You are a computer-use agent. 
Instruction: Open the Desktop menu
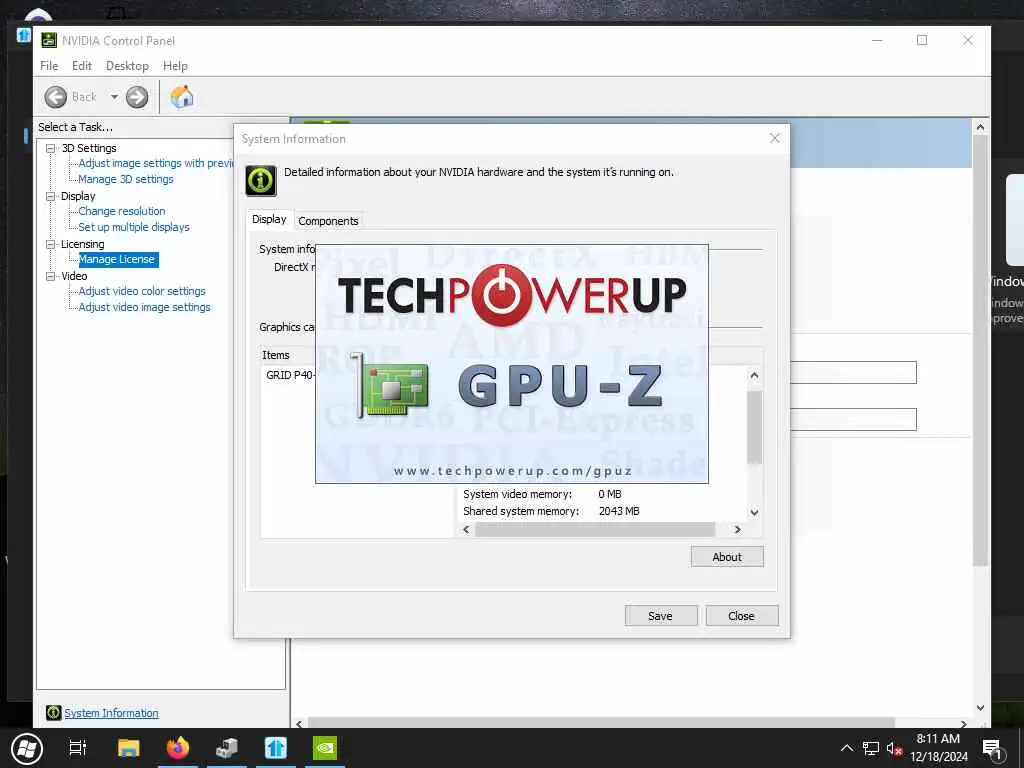[x=127, y=66]
